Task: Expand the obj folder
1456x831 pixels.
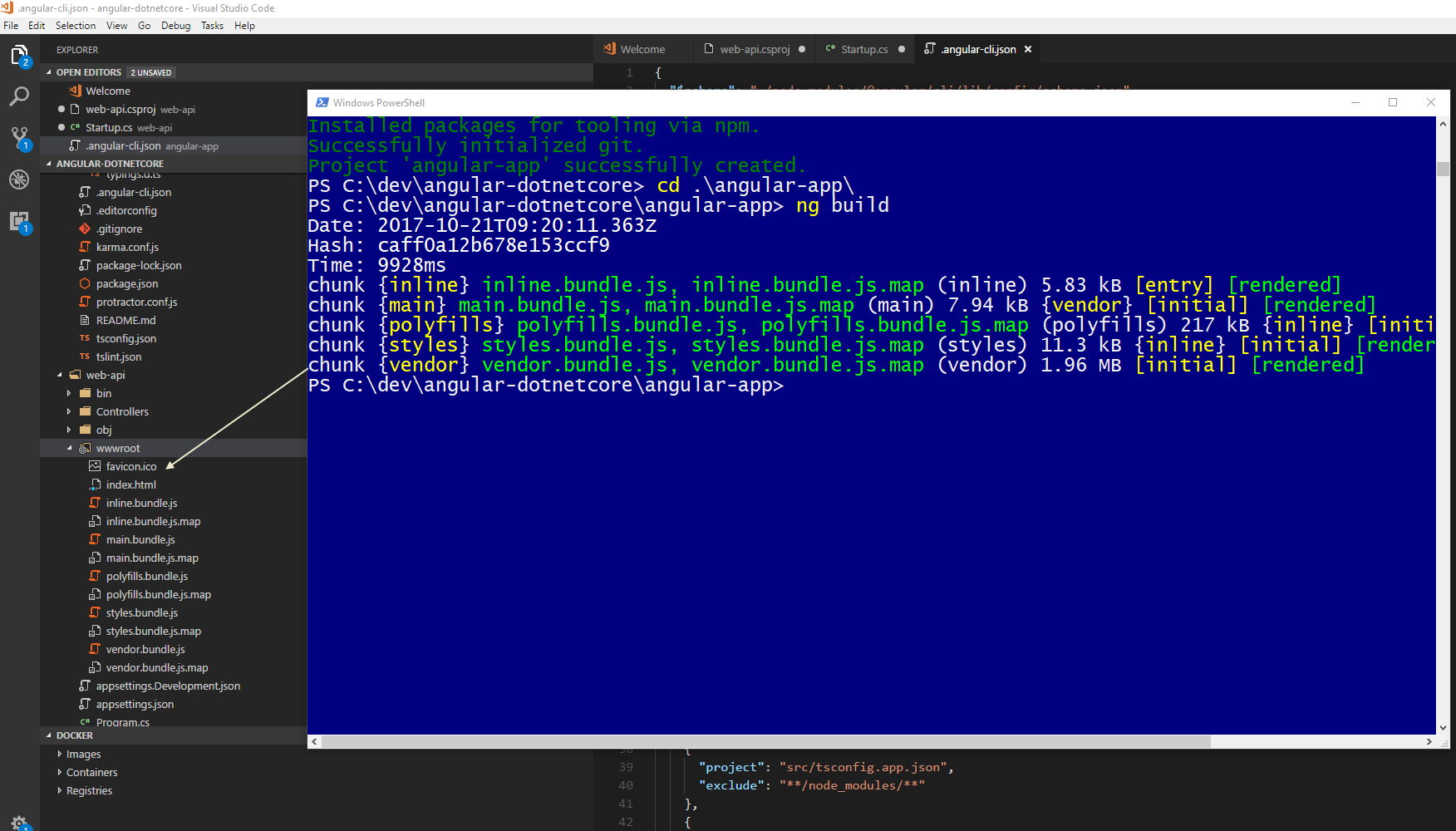Action: pyautogui.click(x=69, y=430)
